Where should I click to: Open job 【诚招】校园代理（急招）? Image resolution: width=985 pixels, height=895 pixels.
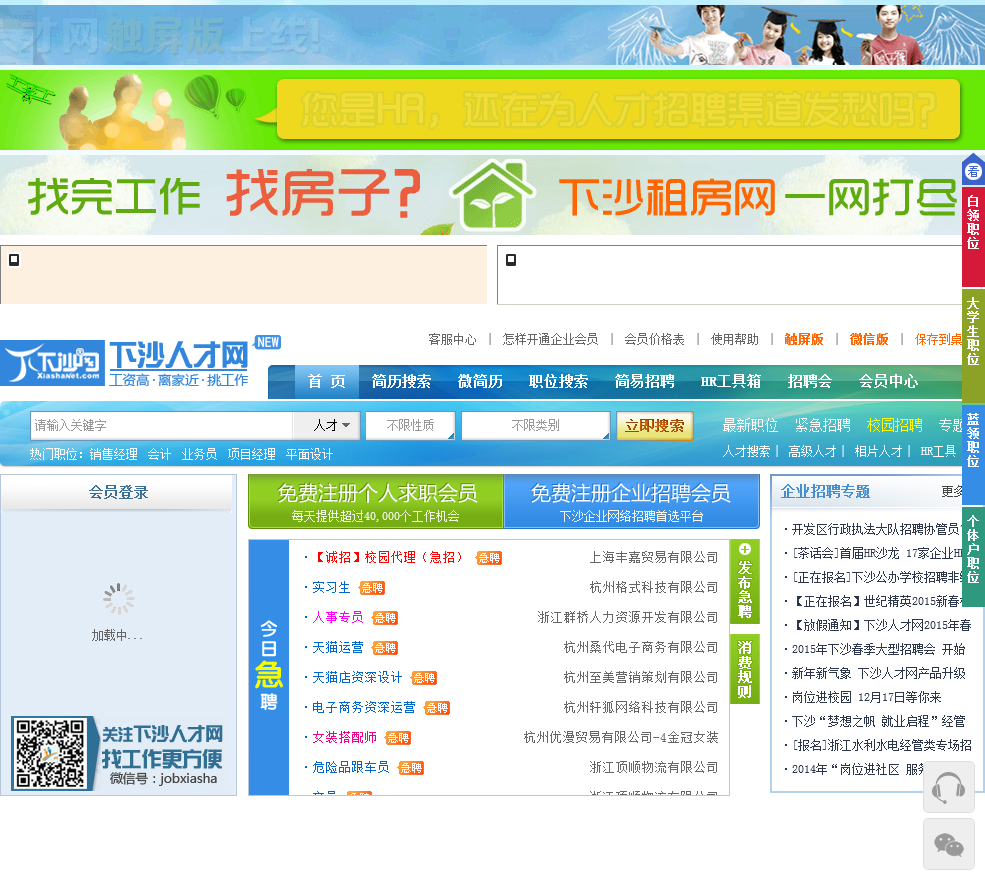388,558
